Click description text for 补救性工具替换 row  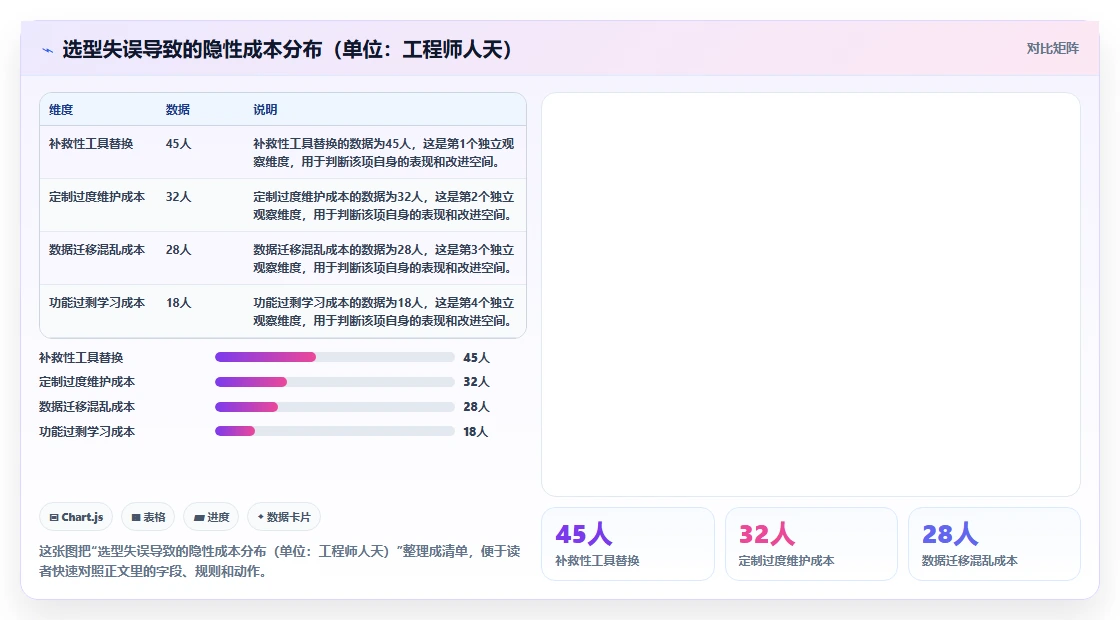384,153
